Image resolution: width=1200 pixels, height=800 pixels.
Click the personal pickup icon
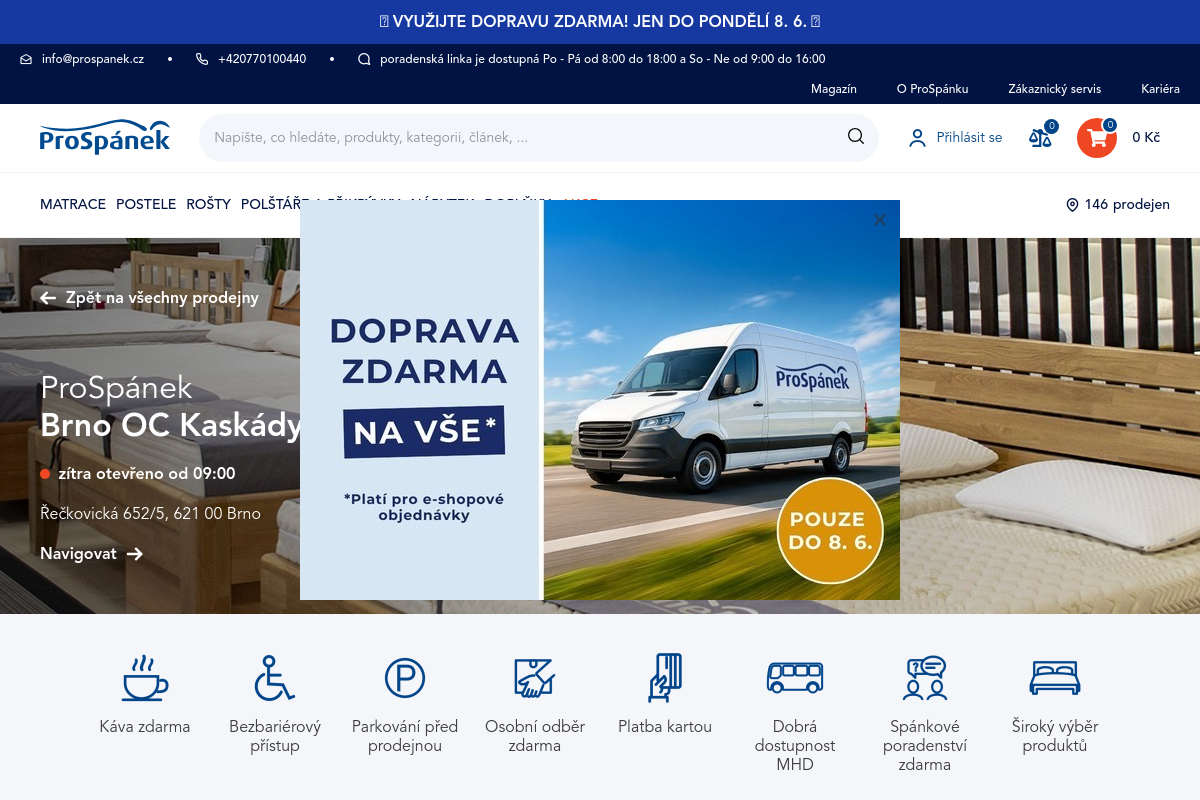(x=534, y=678)
